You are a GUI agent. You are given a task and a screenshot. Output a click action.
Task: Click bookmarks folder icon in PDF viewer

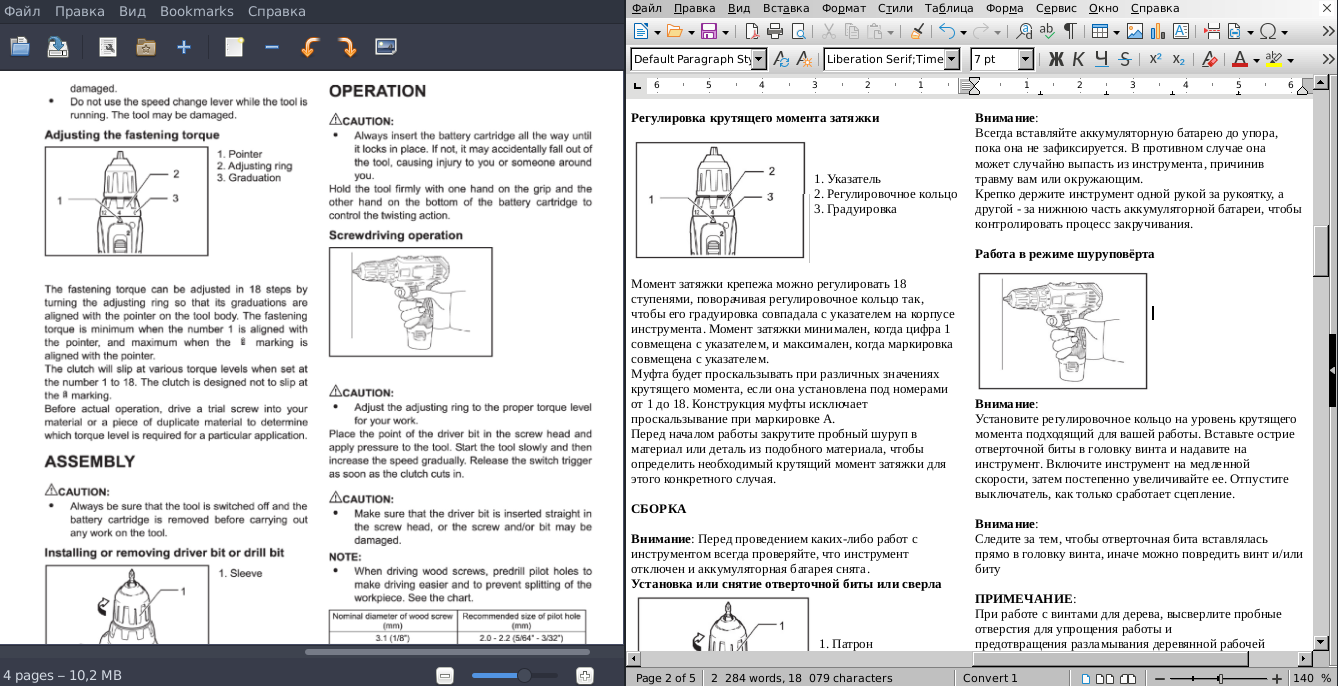click(x=146, y=46)
